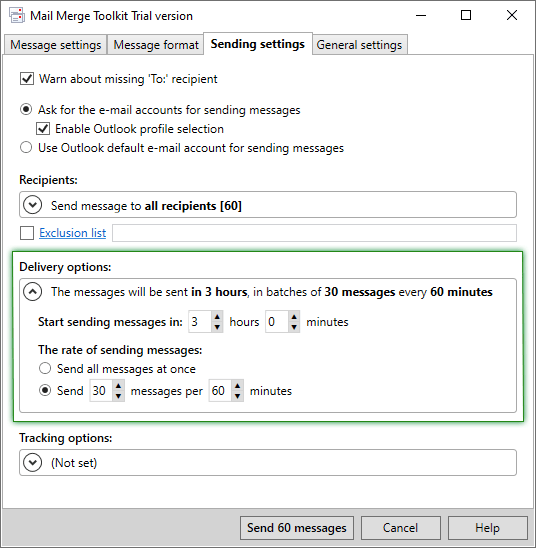Viewport: 536px width, 548px height.
Task: Expand the Recipients section chevron
Action: 32,205
